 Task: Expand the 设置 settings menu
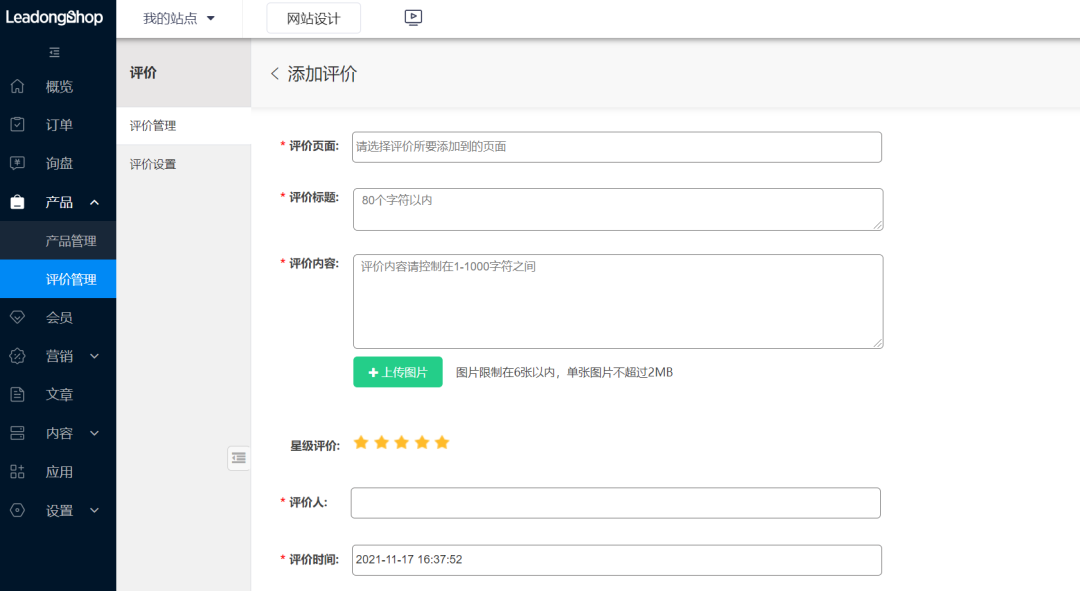(x=94, y=511)
